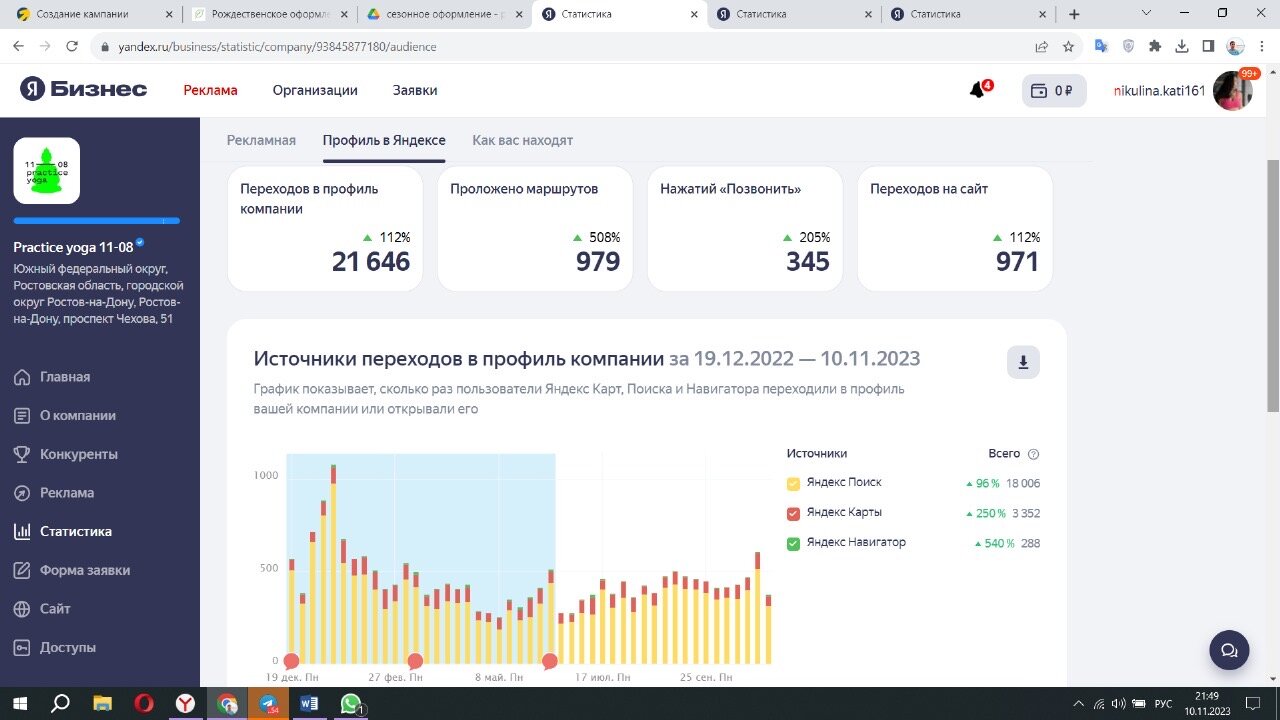Open Opera in the taskbar
The width and height of the screenshot is (1280, 720).
tap(144, 704)
